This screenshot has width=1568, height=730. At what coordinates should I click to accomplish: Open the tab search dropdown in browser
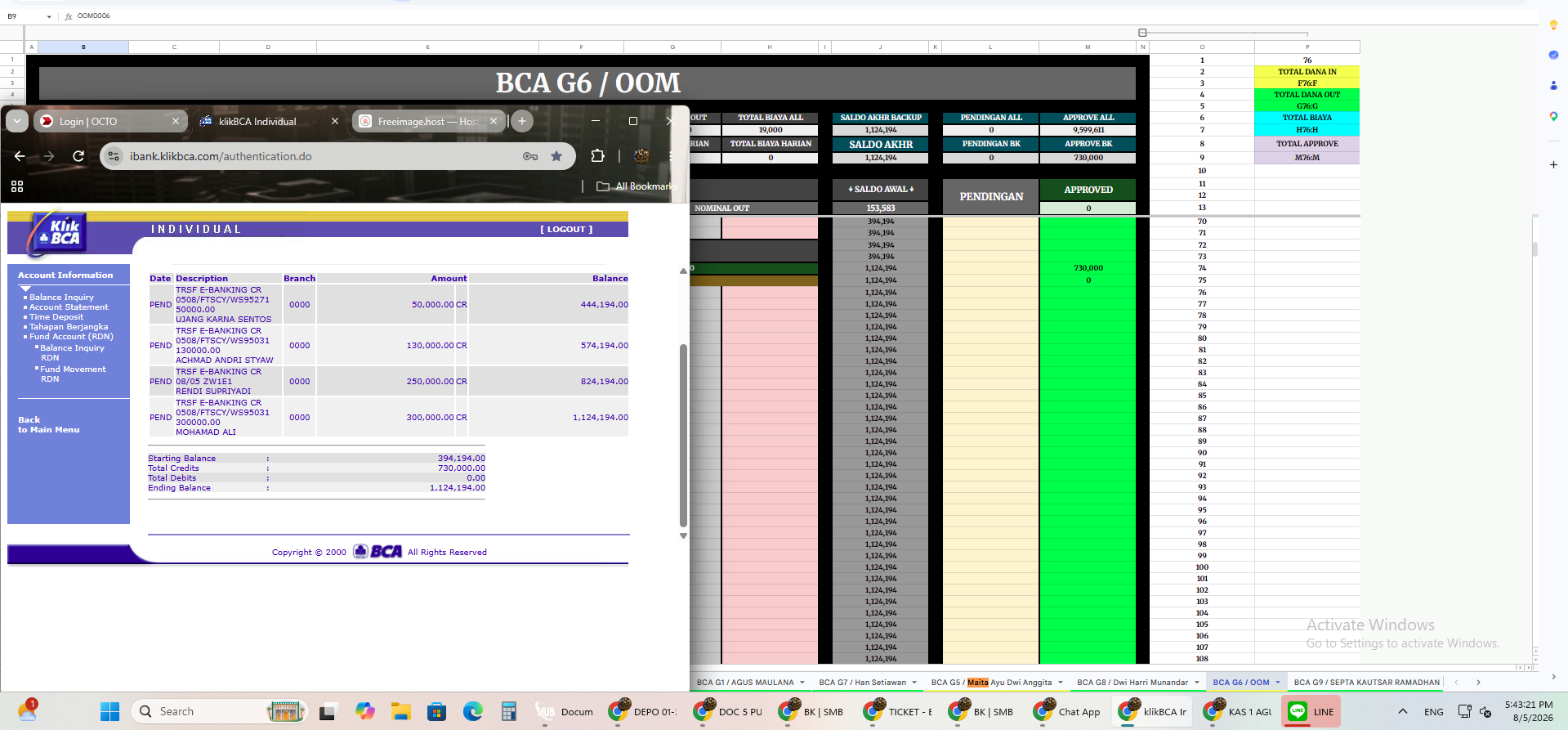[17, 121]
